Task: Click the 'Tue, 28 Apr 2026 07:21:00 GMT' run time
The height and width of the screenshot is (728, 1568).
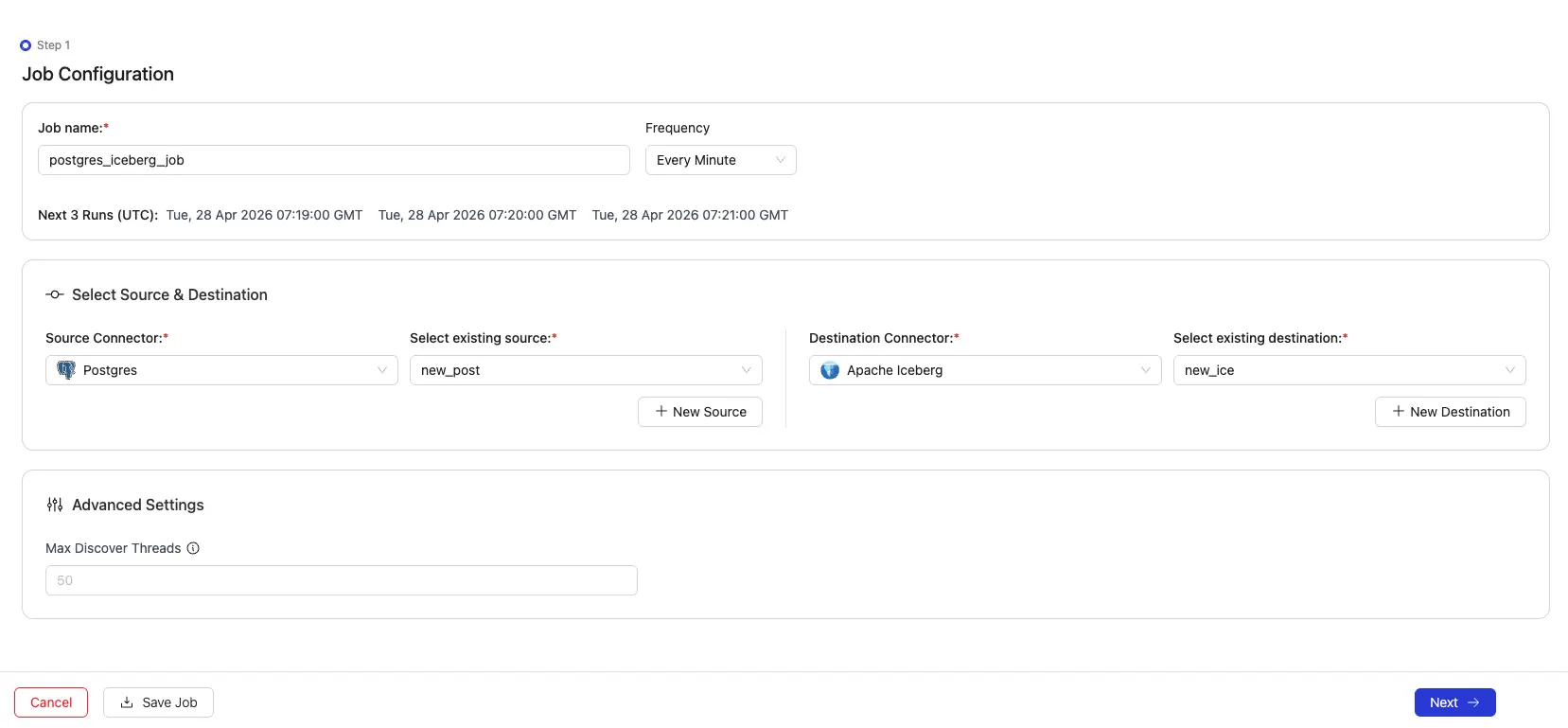Action: click(691, 215)
